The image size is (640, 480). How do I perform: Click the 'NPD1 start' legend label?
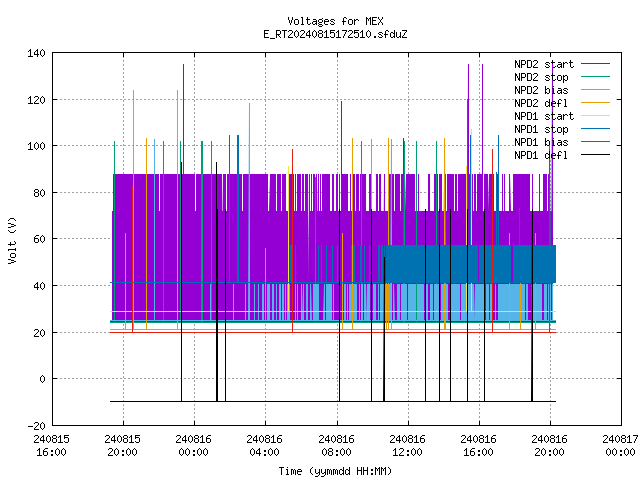(544, 116)
